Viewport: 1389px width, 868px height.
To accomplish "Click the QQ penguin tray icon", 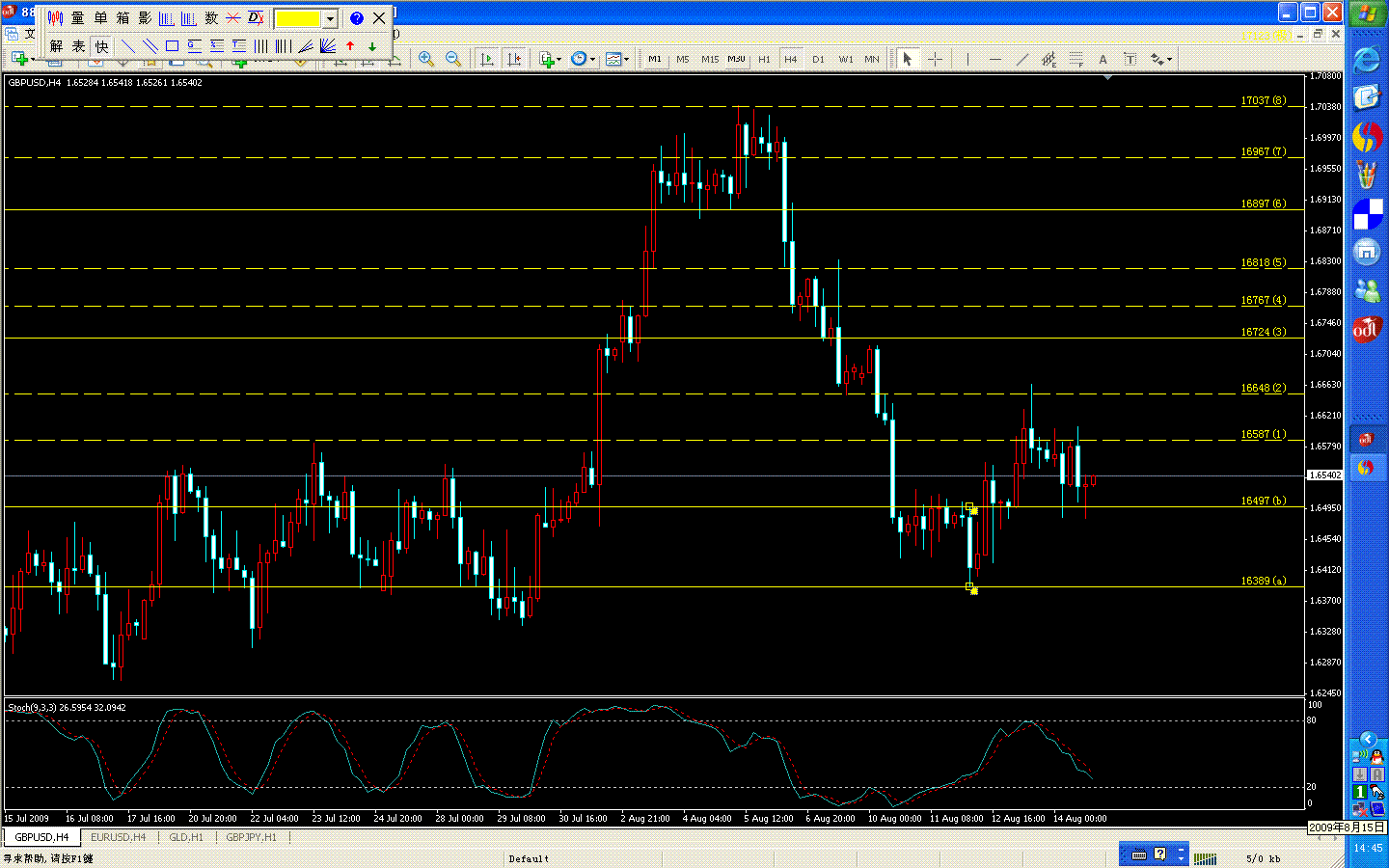I will [x=1376, y=757].
